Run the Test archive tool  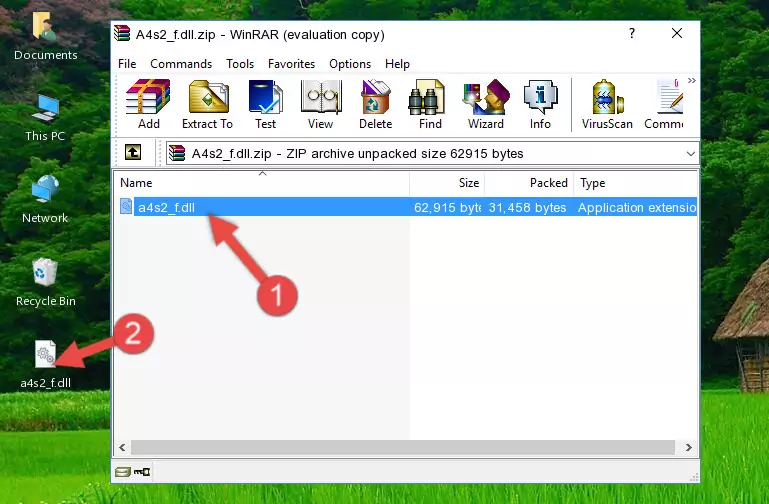265,104
